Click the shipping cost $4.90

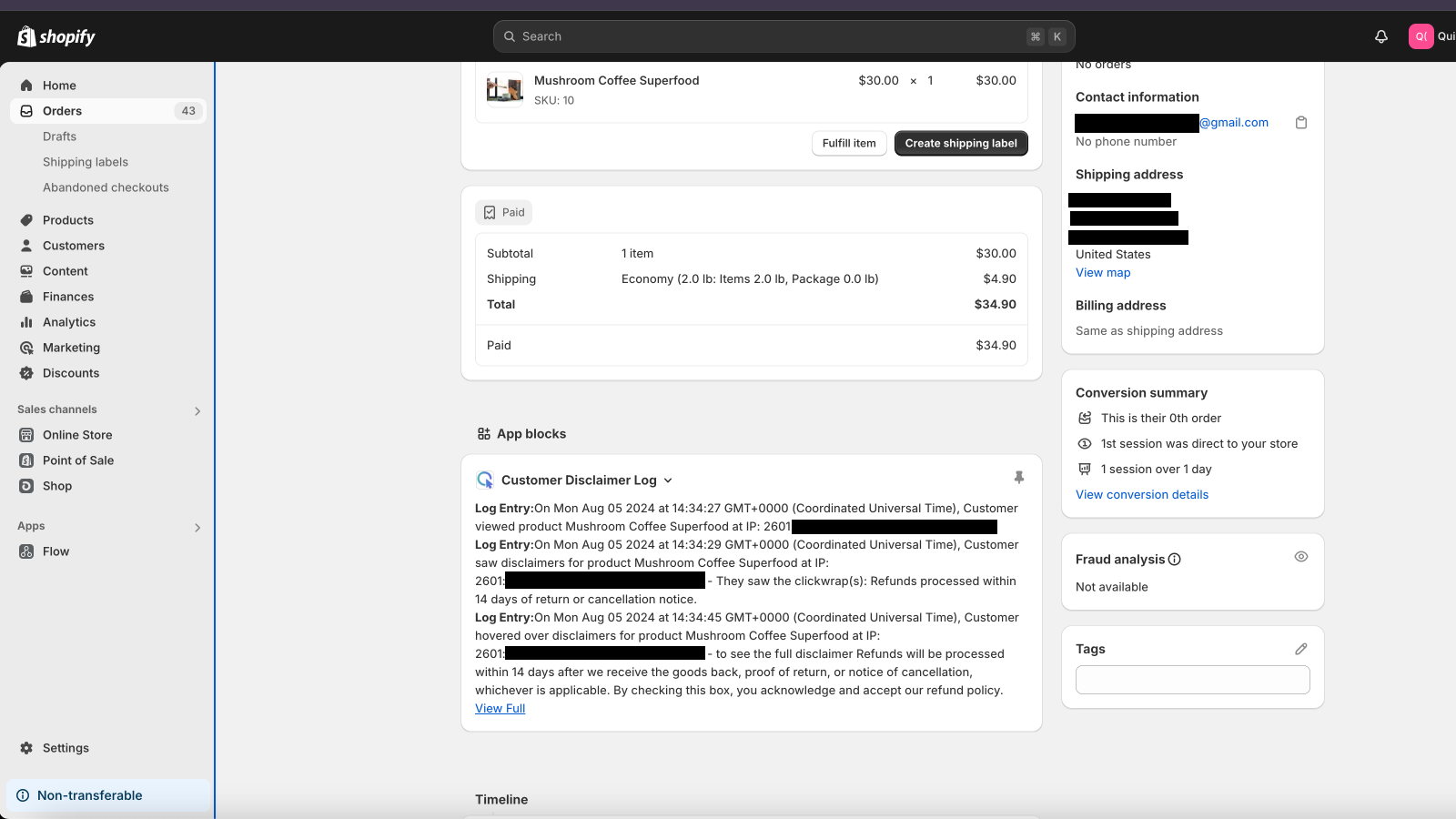999,279
